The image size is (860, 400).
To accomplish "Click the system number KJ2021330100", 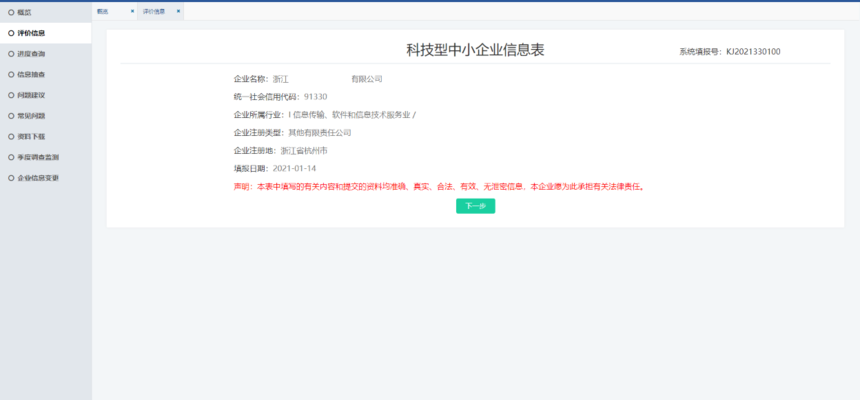I will pos(753,52).
